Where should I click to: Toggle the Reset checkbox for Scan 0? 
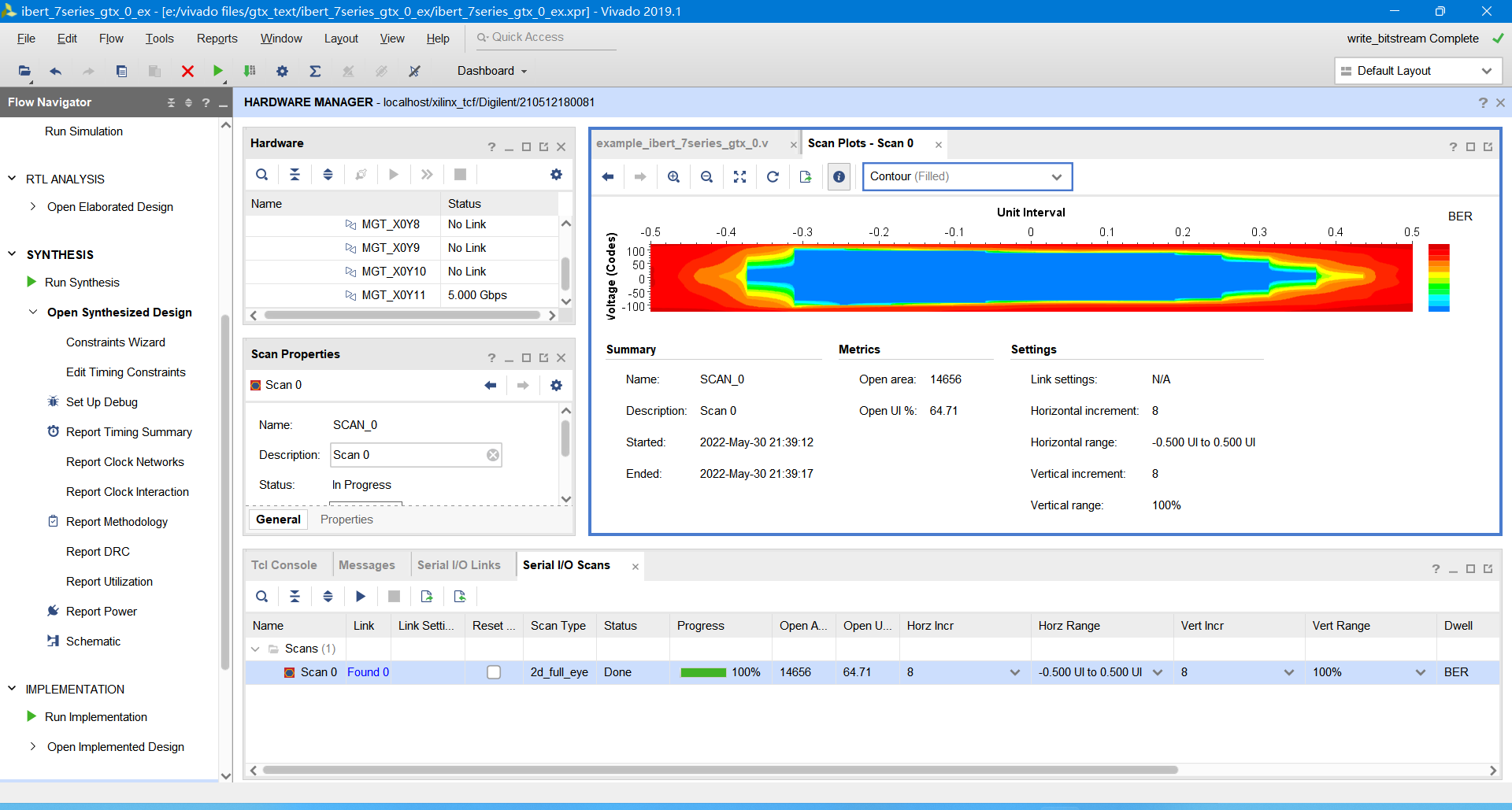coord(494,672)
